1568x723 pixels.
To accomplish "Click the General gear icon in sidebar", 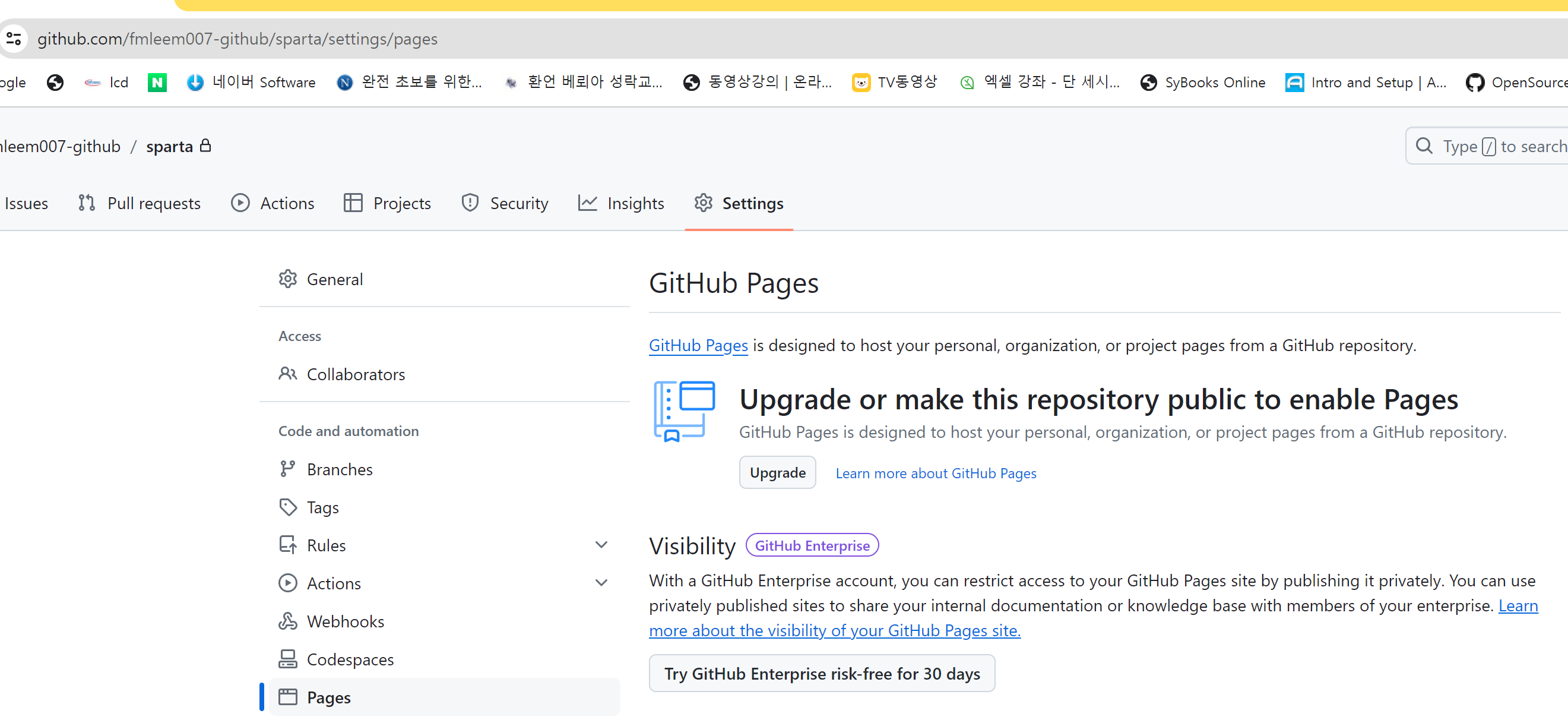I will (x=288, y=279).
